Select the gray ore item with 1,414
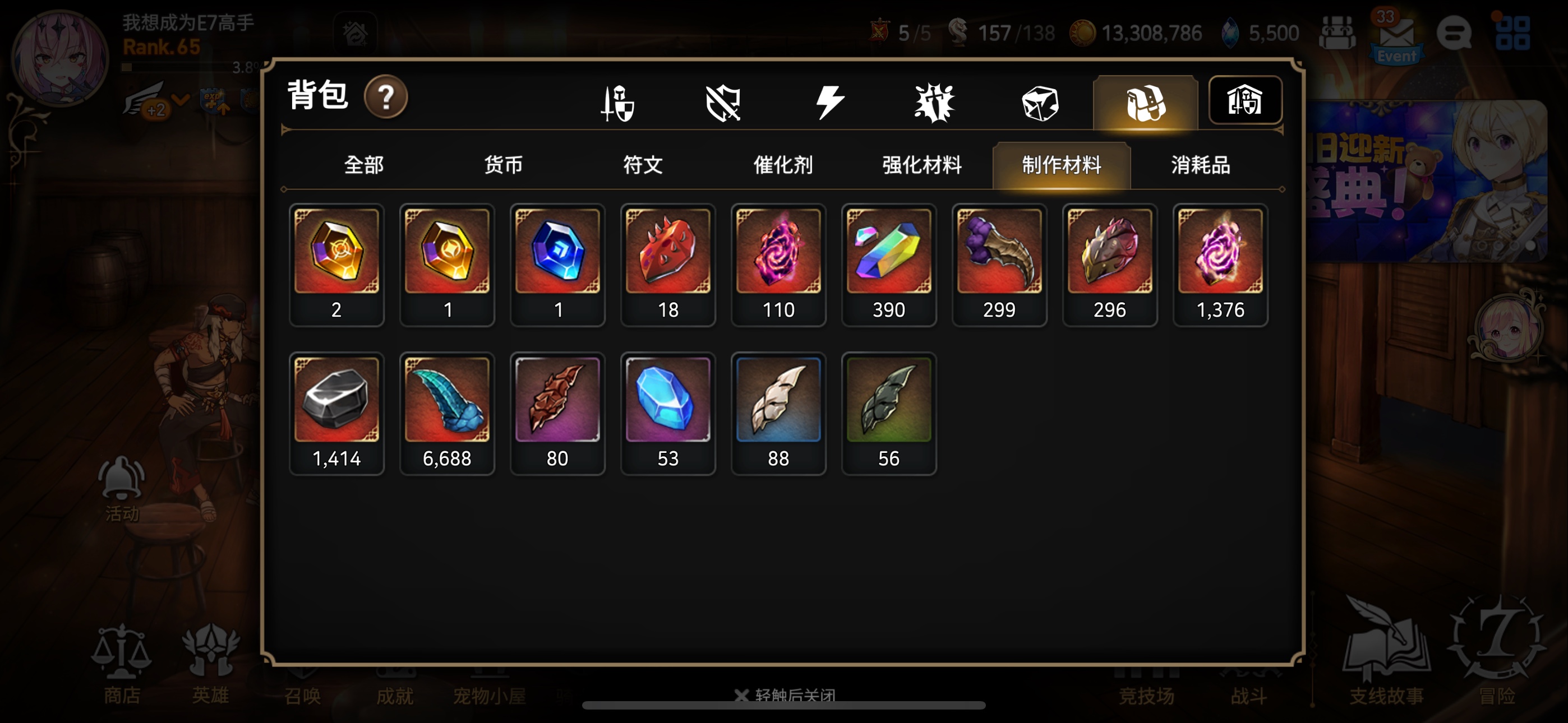1568x723 pixels. pyautogui.click(x=336, y=413)
